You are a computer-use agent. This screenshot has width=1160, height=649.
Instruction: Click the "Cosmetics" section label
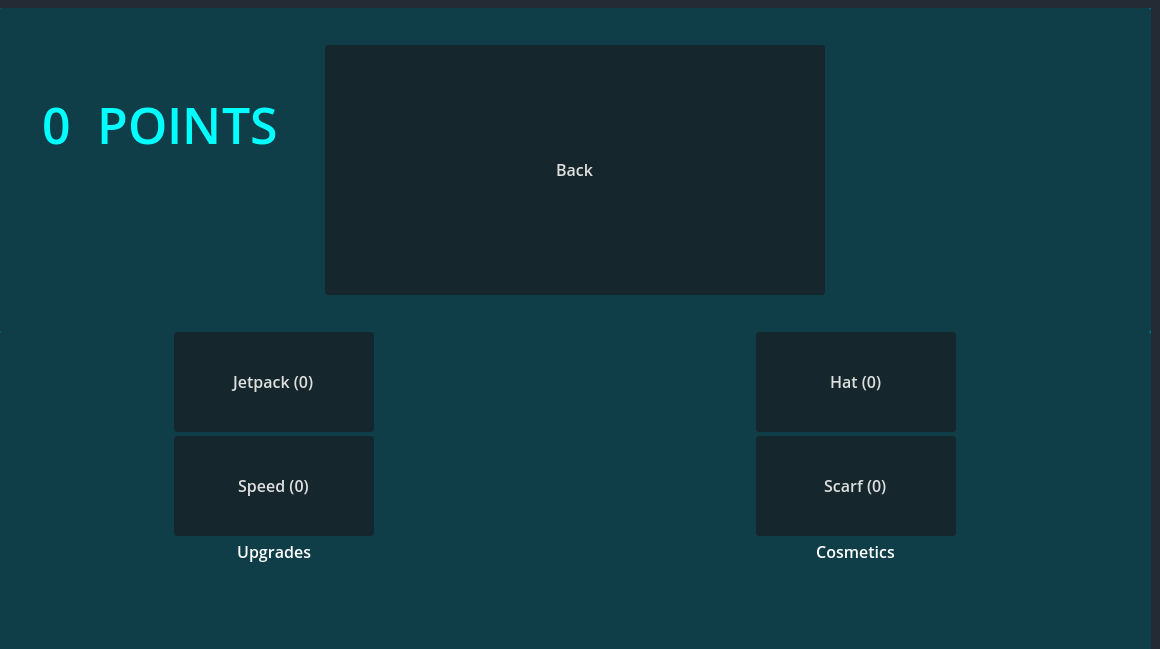(855, 553)
